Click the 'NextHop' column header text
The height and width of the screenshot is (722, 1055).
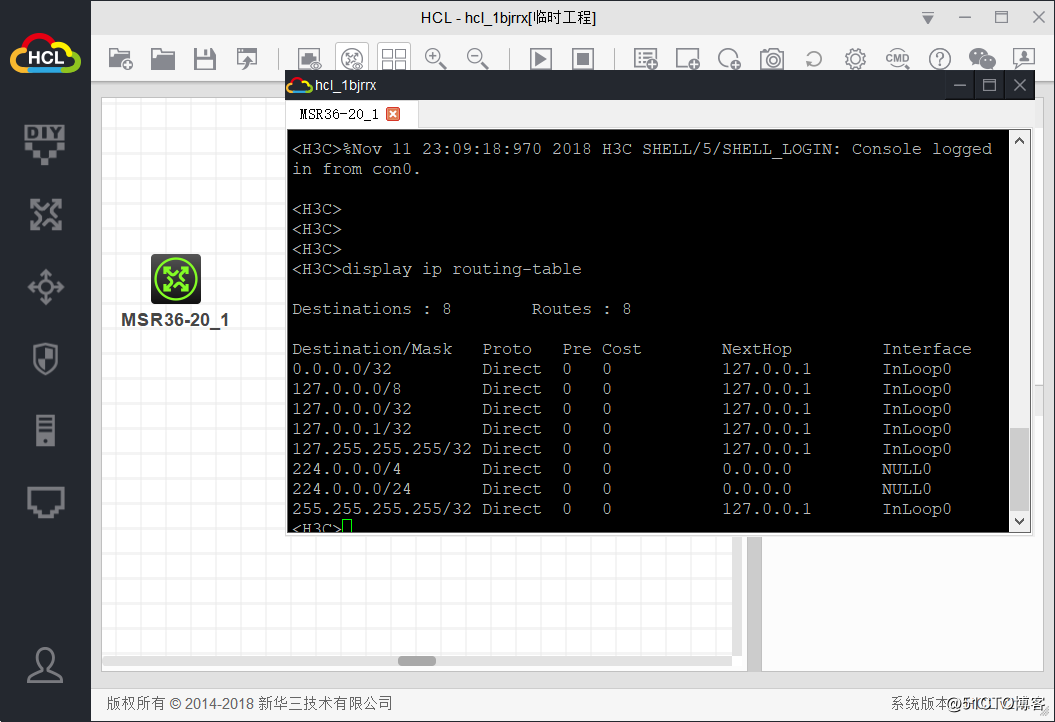(757, 349)
